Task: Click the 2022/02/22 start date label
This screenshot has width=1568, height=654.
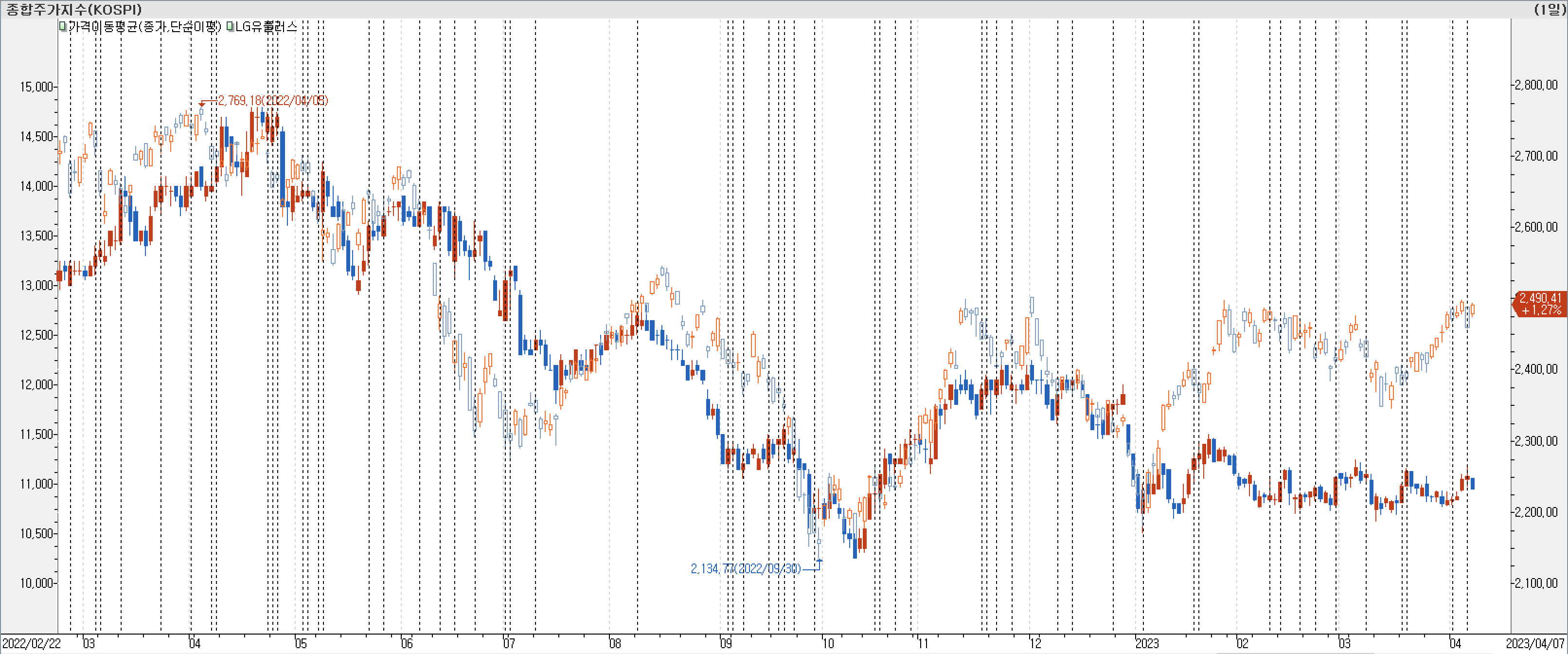Action: click(x=32, y=644)
